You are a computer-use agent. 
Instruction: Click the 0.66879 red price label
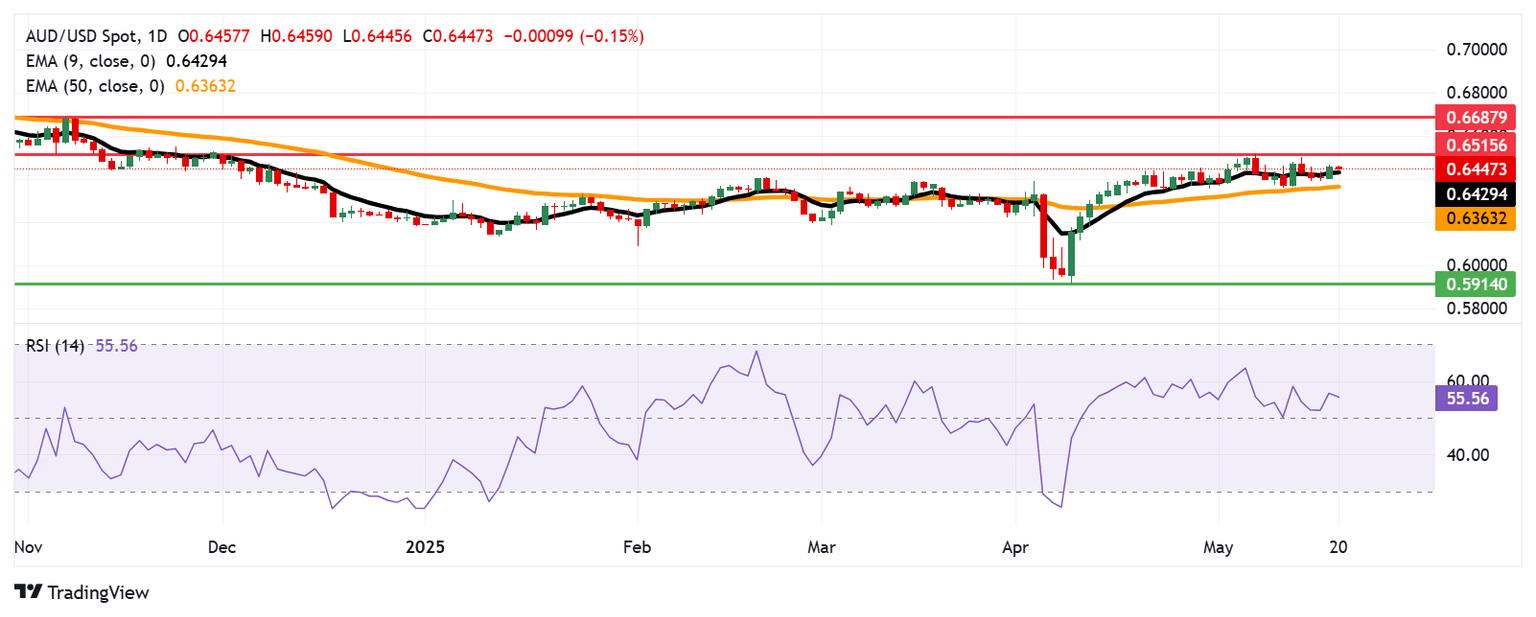1477,117
